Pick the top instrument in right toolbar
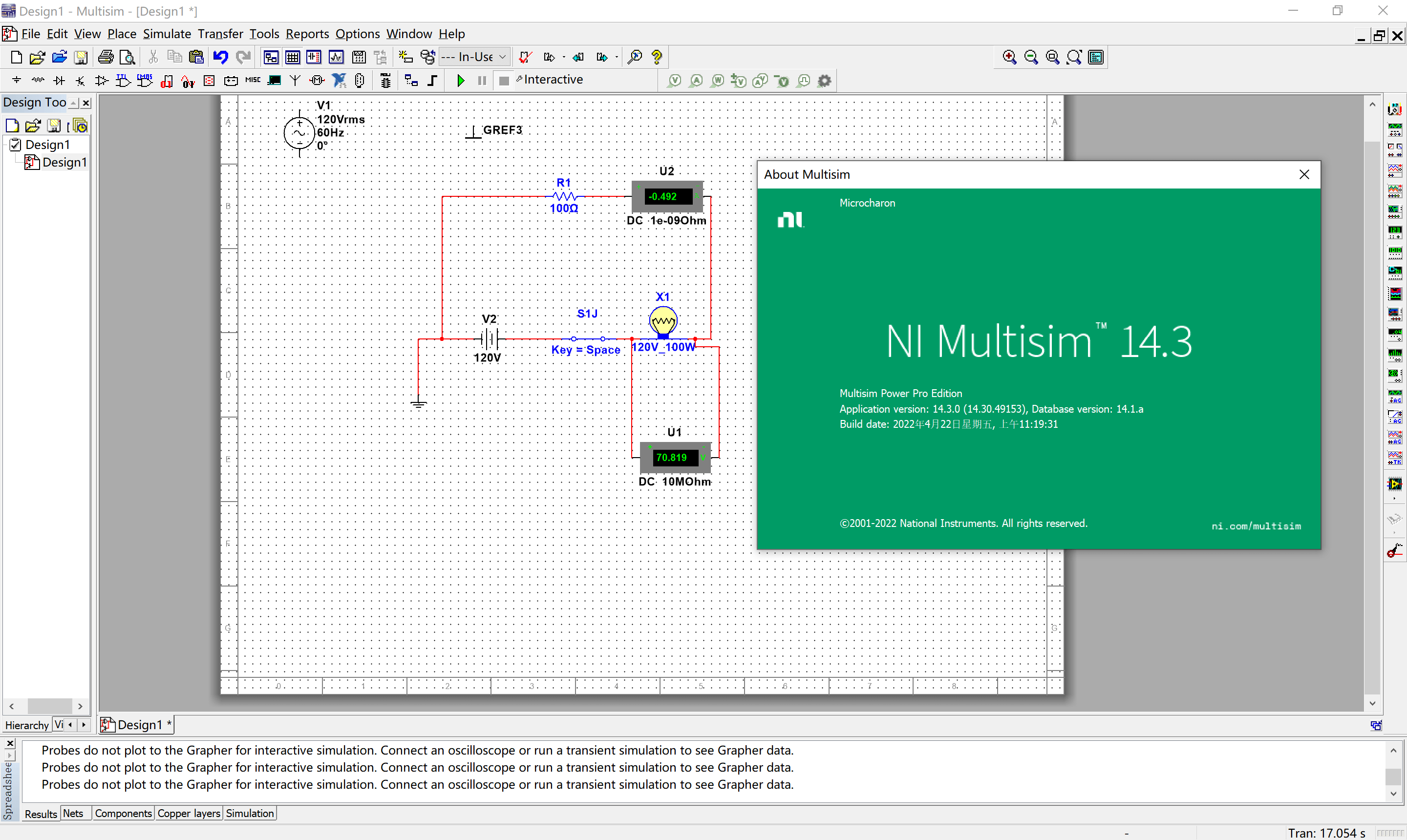This screenshot has height=840, width=1407. [x=1395, y=109]
